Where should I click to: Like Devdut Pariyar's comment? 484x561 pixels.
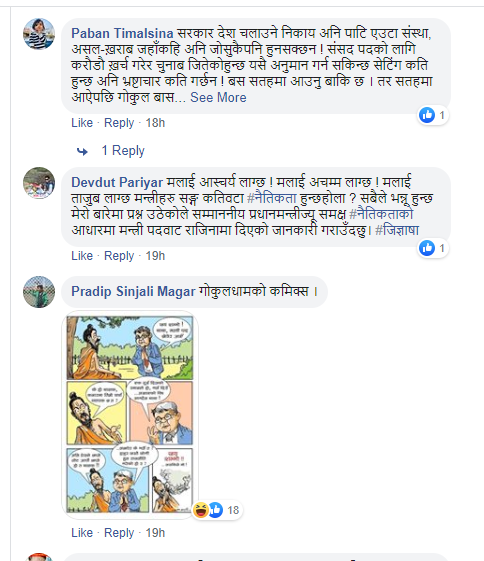coord(82,256)
